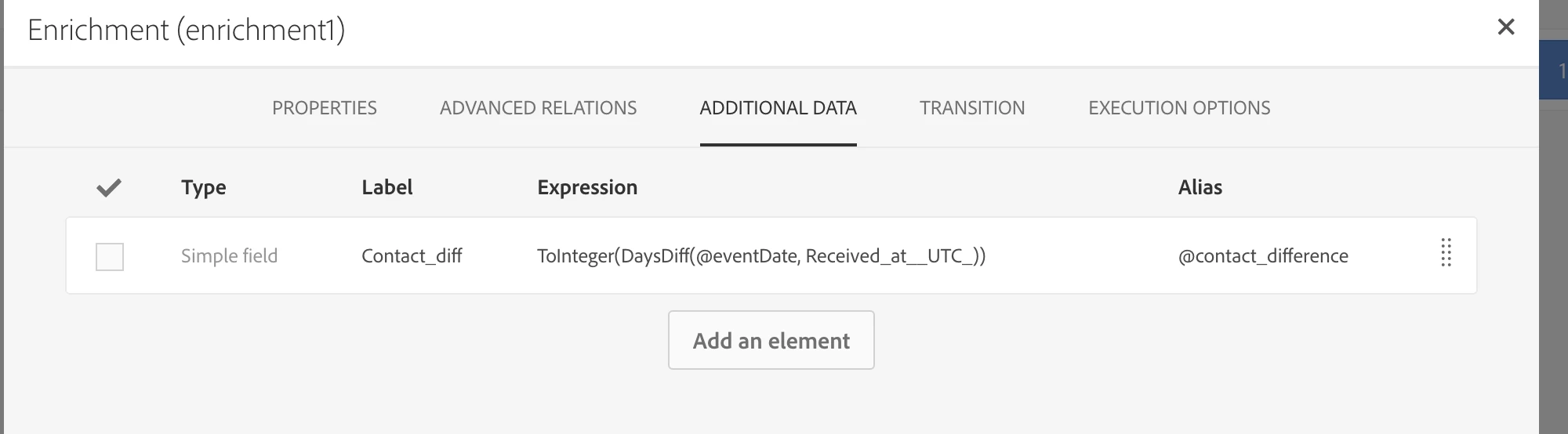Open the Execution Options tab

pyautogui.click(x=1179, y=108)
